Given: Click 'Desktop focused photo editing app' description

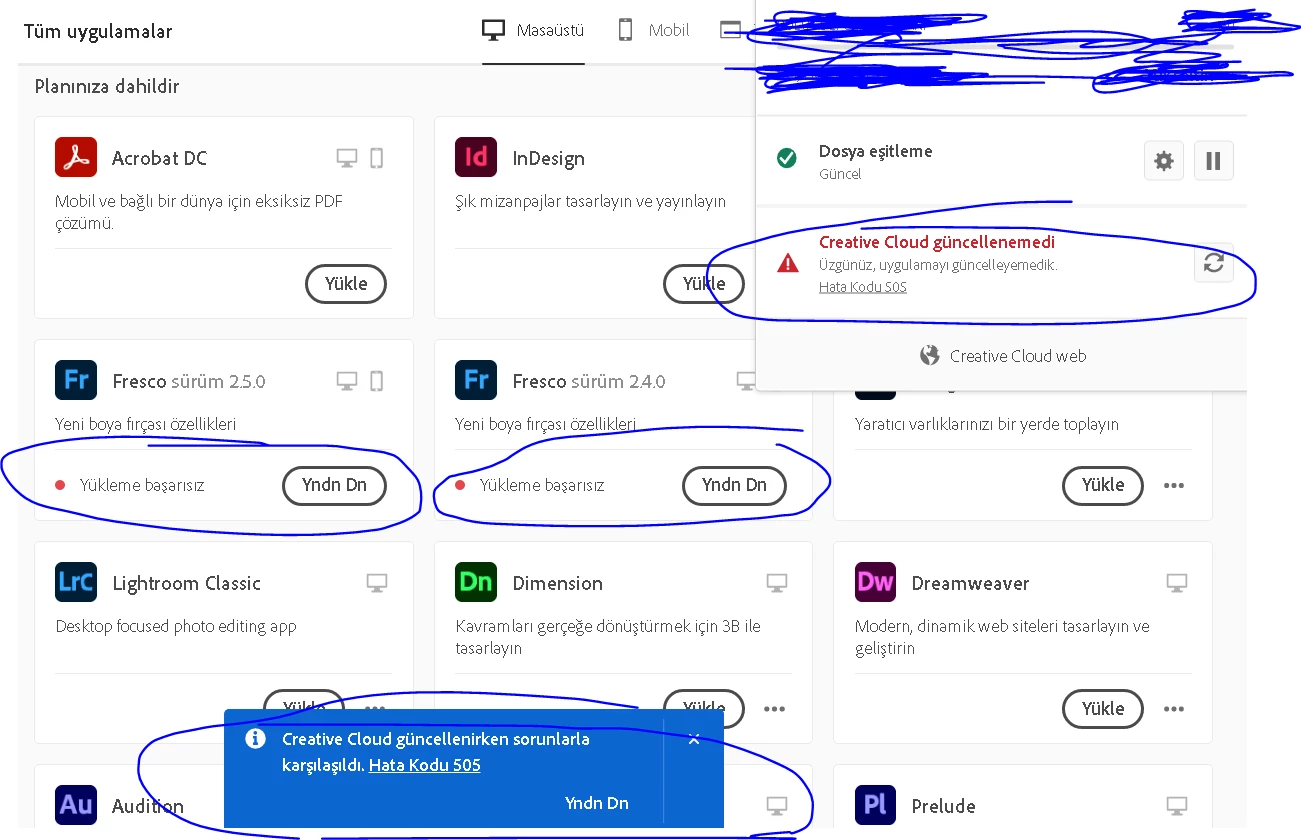Looking at the screenshot, I should point(176,626).
